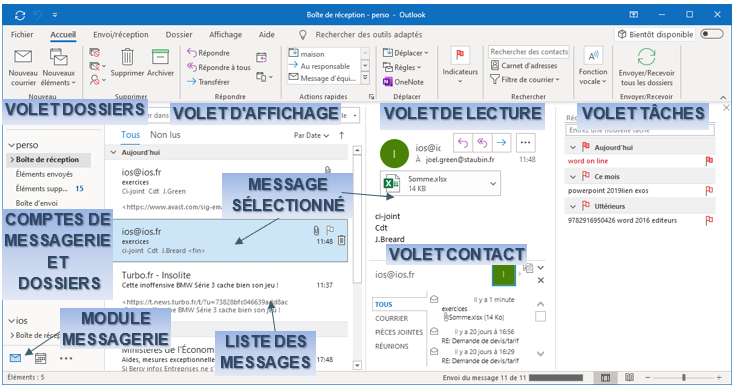Image resolution: width=734 pixels, height=386 pixels.
Task: Delete the message with the Supprimer icon
Action: click(x=127, y=57)
